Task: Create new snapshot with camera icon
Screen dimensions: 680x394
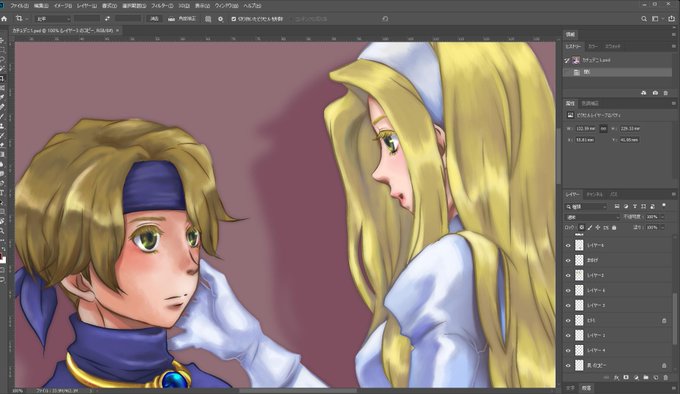Action: click(x=655, y=93)
